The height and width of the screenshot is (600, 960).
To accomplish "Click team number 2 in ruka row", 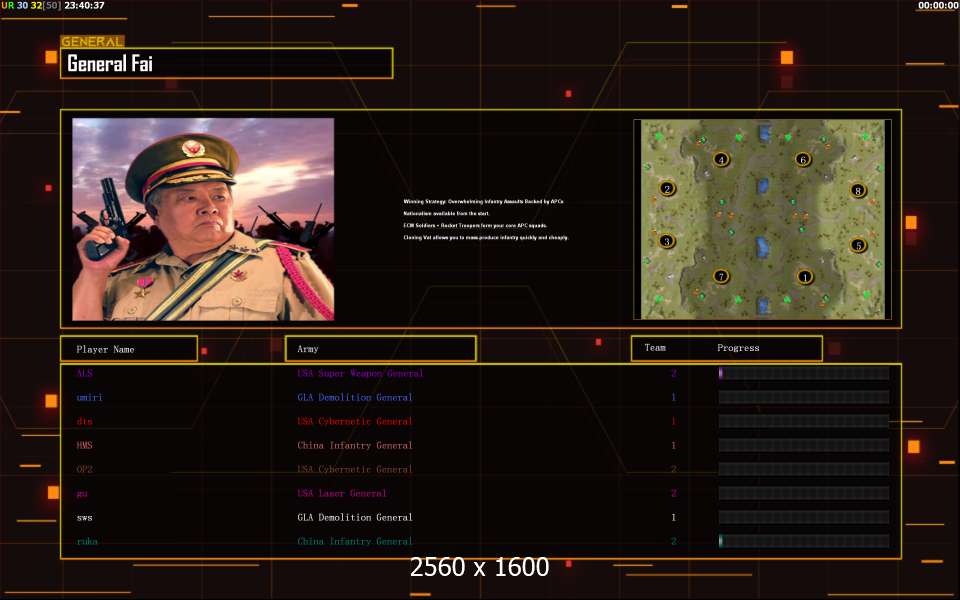I will tap(673, 541).
